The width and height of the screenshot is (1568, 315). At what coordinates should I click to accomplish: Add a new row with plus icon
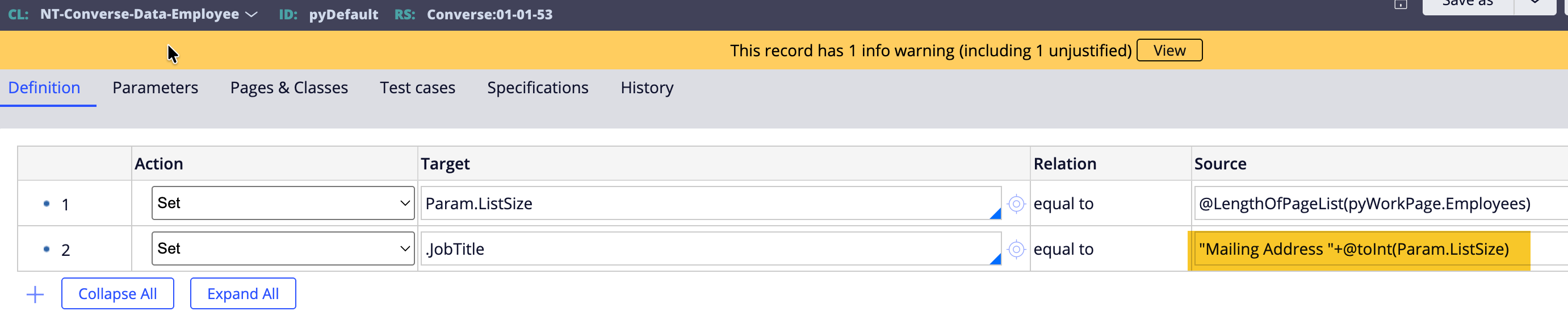click(35, 295)
